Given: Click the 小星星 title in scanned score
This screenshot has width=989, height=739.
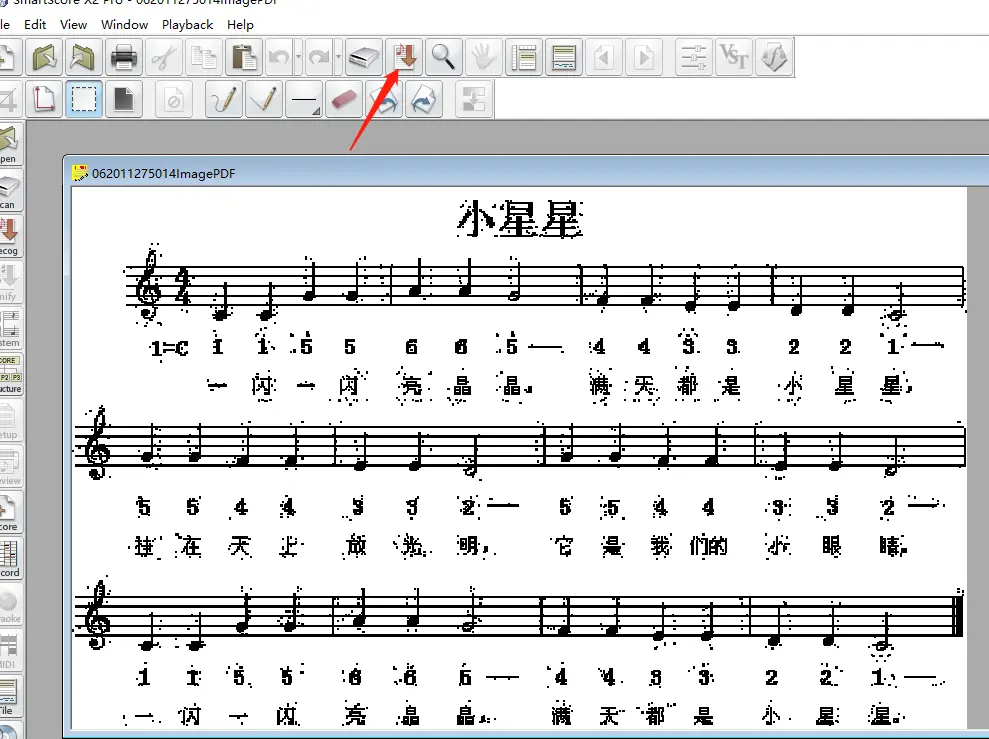Looking at the screenshot, I should pos(520,219).
